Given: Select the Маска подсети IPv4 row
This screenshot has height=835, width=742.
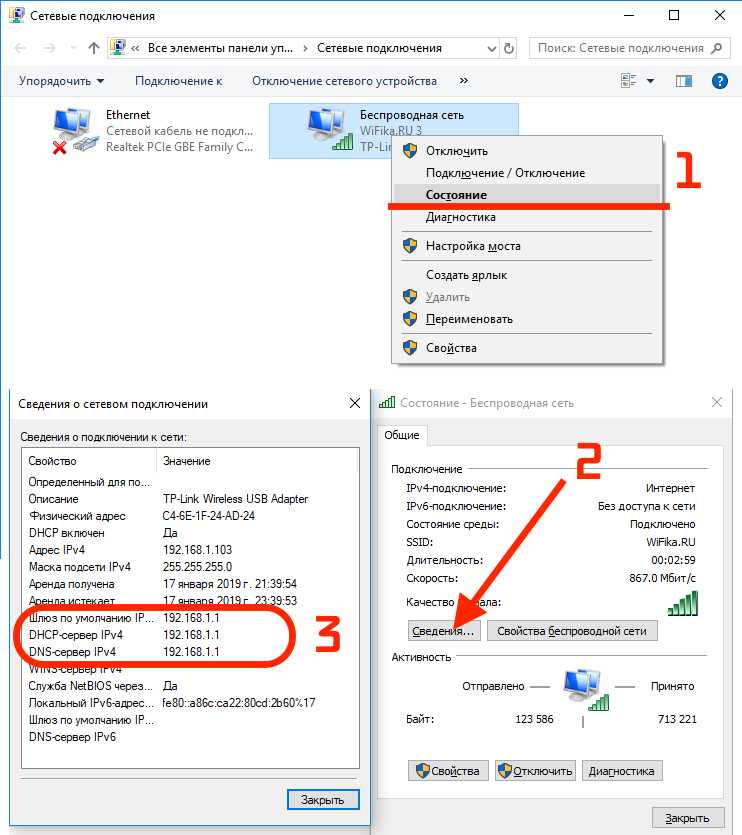Looking at the screenshot, I should click(190, 567).
